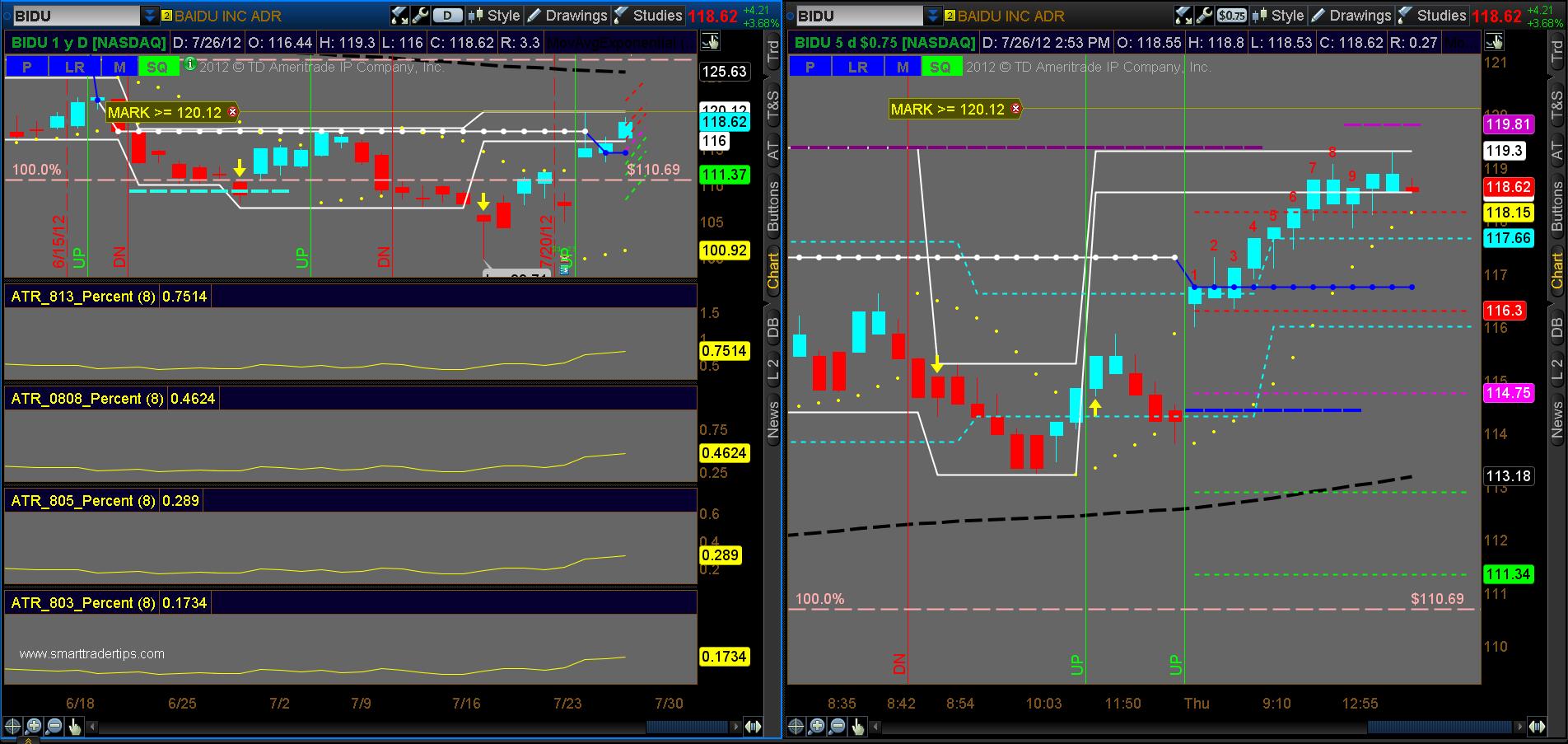Zoom in on the right chart
The height and width of the screenshot is (744, 1568).
point(817,726)
